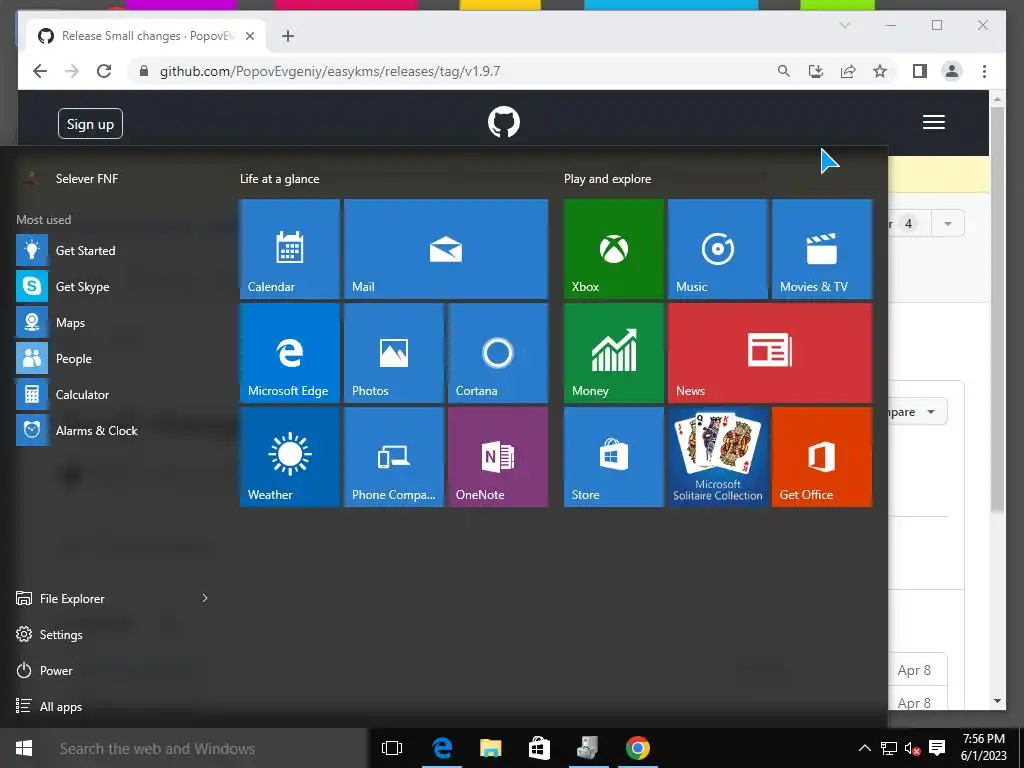Switch to Chrome on the taskbar
The image size is (1024, 768).
click(x=637, y=748)
